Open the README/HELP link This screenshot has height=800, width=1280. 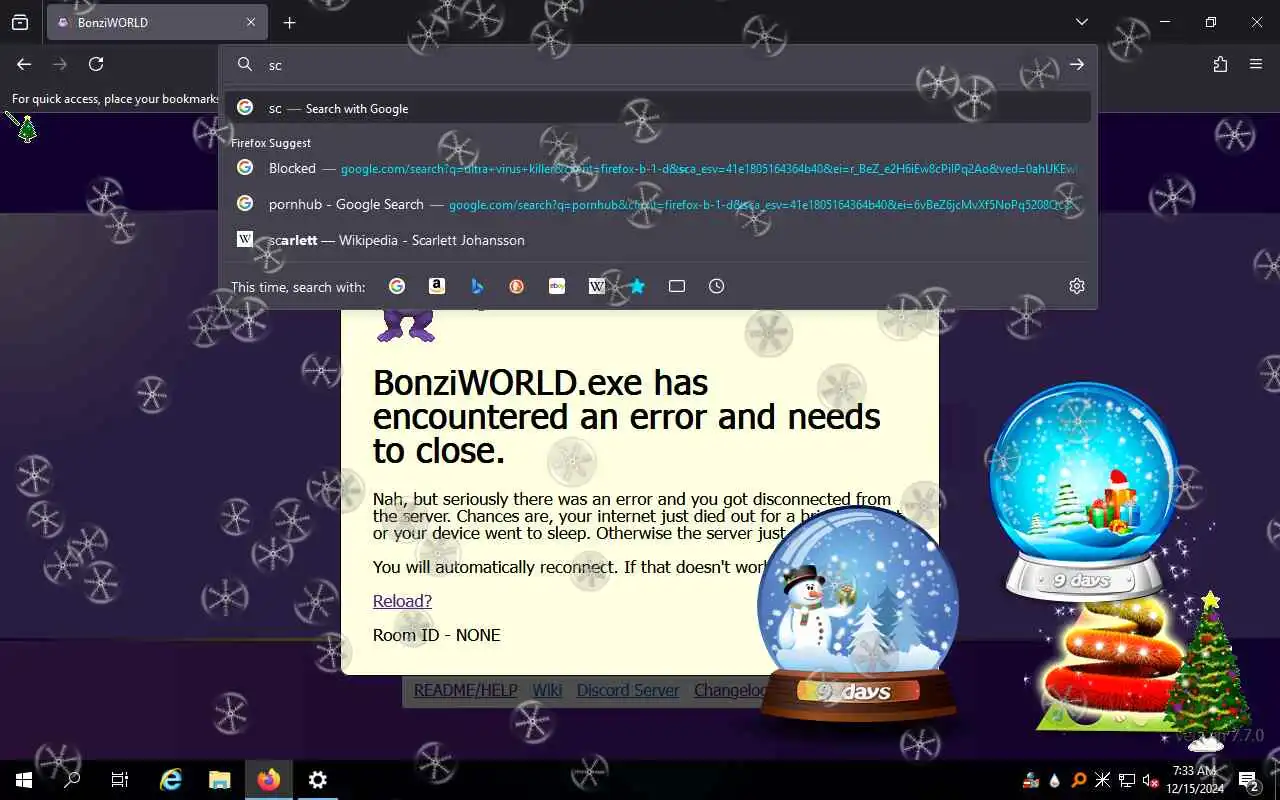pyautogui.click(x=466, y=690)
